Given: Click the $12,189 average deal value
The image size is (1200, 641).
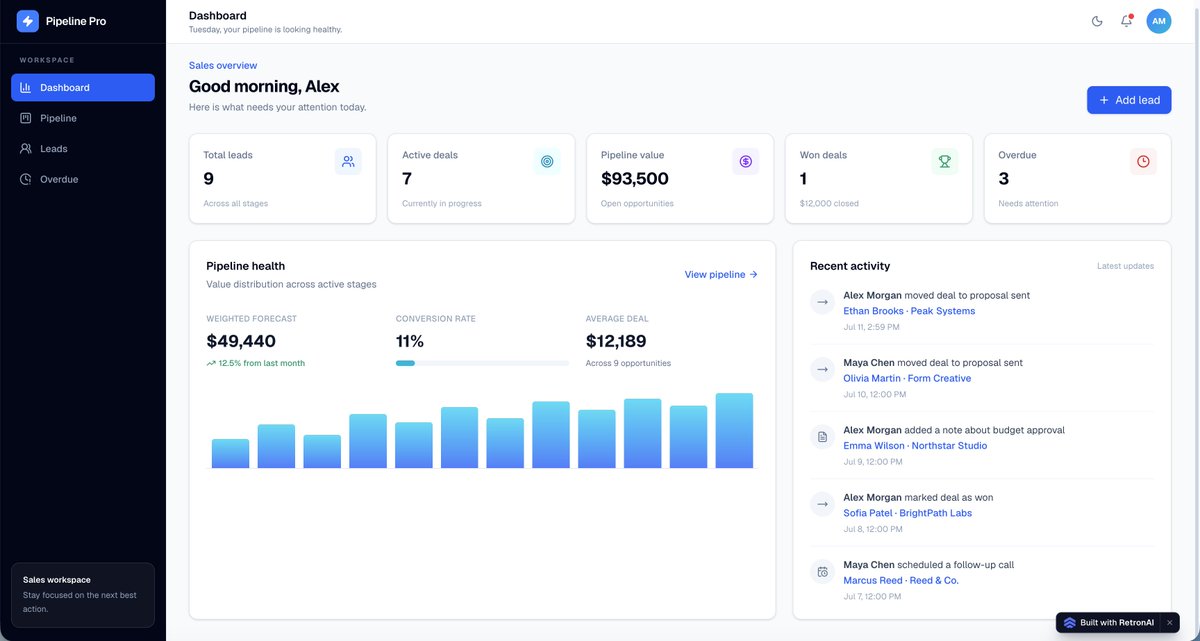Looking at the screenshot, I should [616, 341].
